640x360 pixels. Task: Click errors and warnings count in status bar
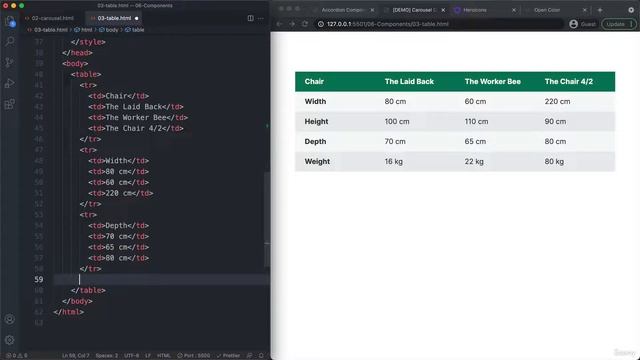click(17, 356)
